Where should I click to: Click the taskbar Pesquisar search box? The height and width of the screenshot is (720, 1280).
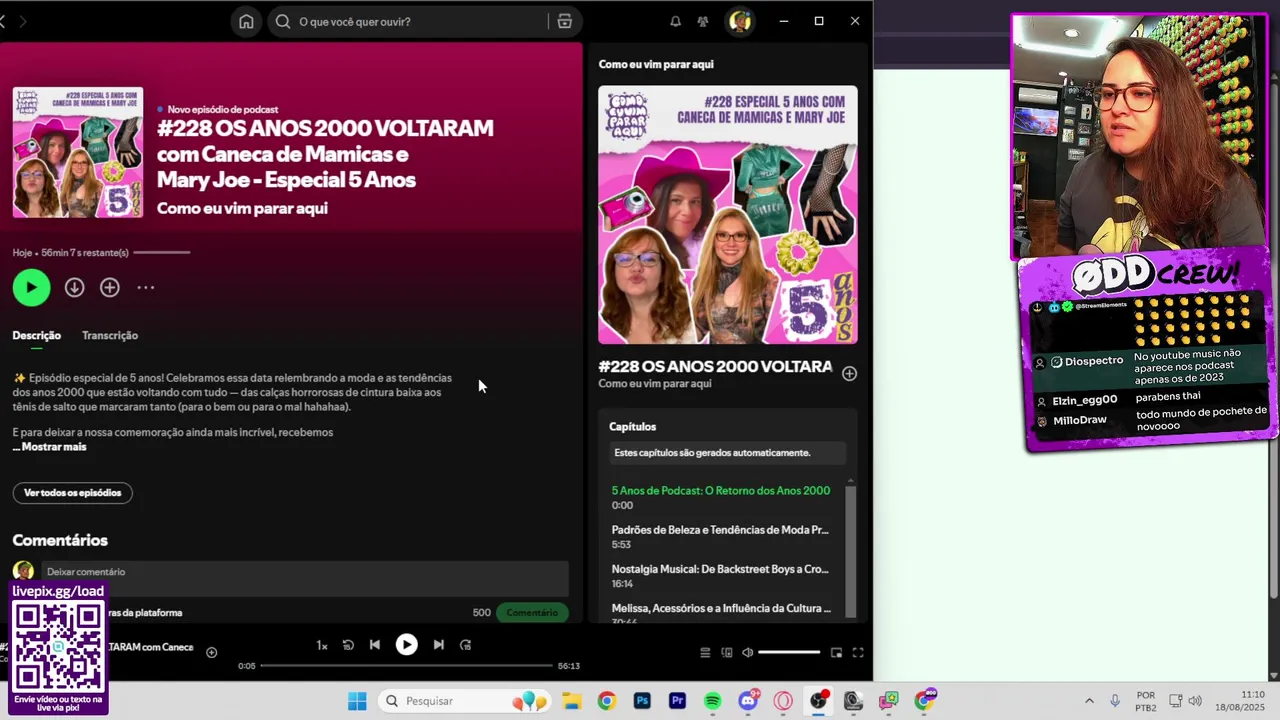click(466, 701)
